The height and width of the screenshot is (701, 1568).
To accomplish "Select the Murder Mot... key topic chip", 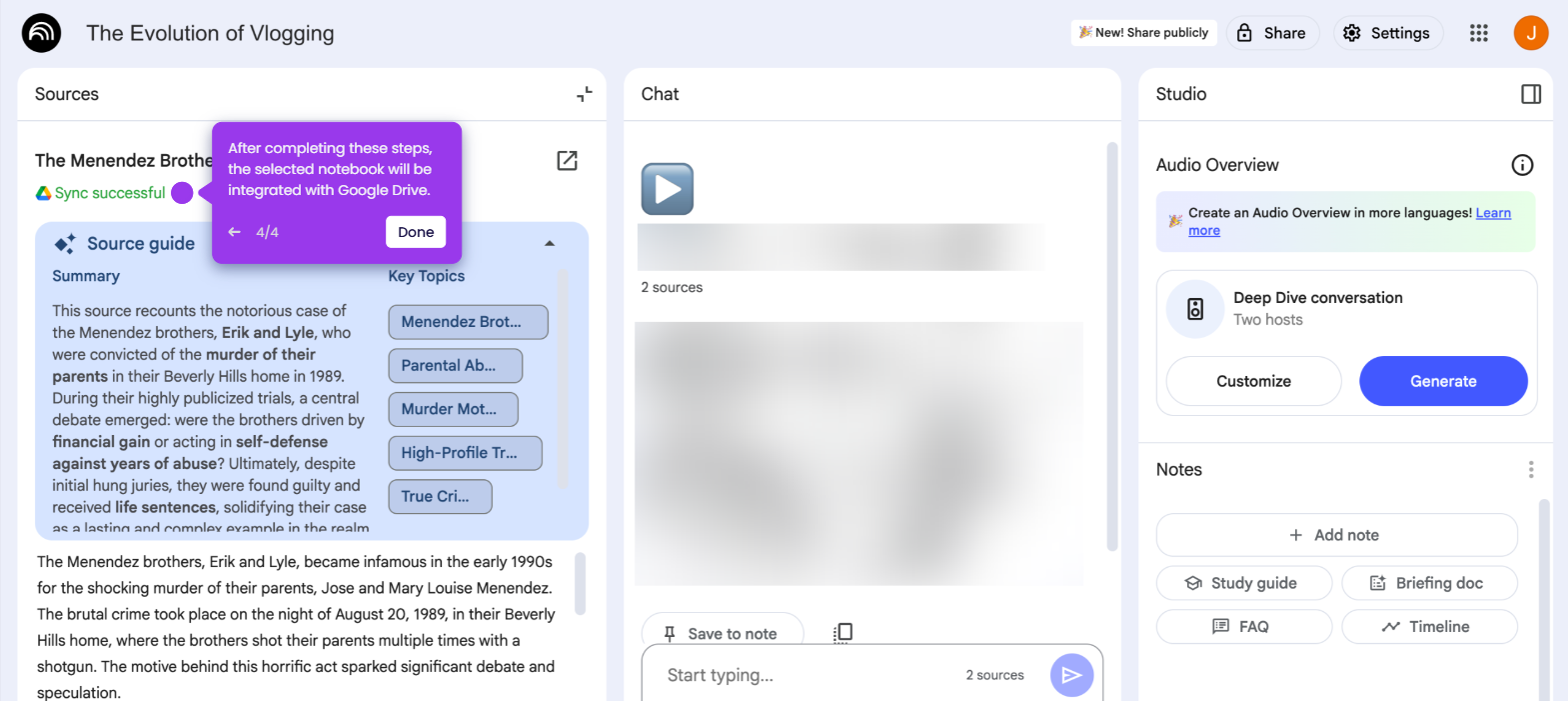I will tap(453, 409).
